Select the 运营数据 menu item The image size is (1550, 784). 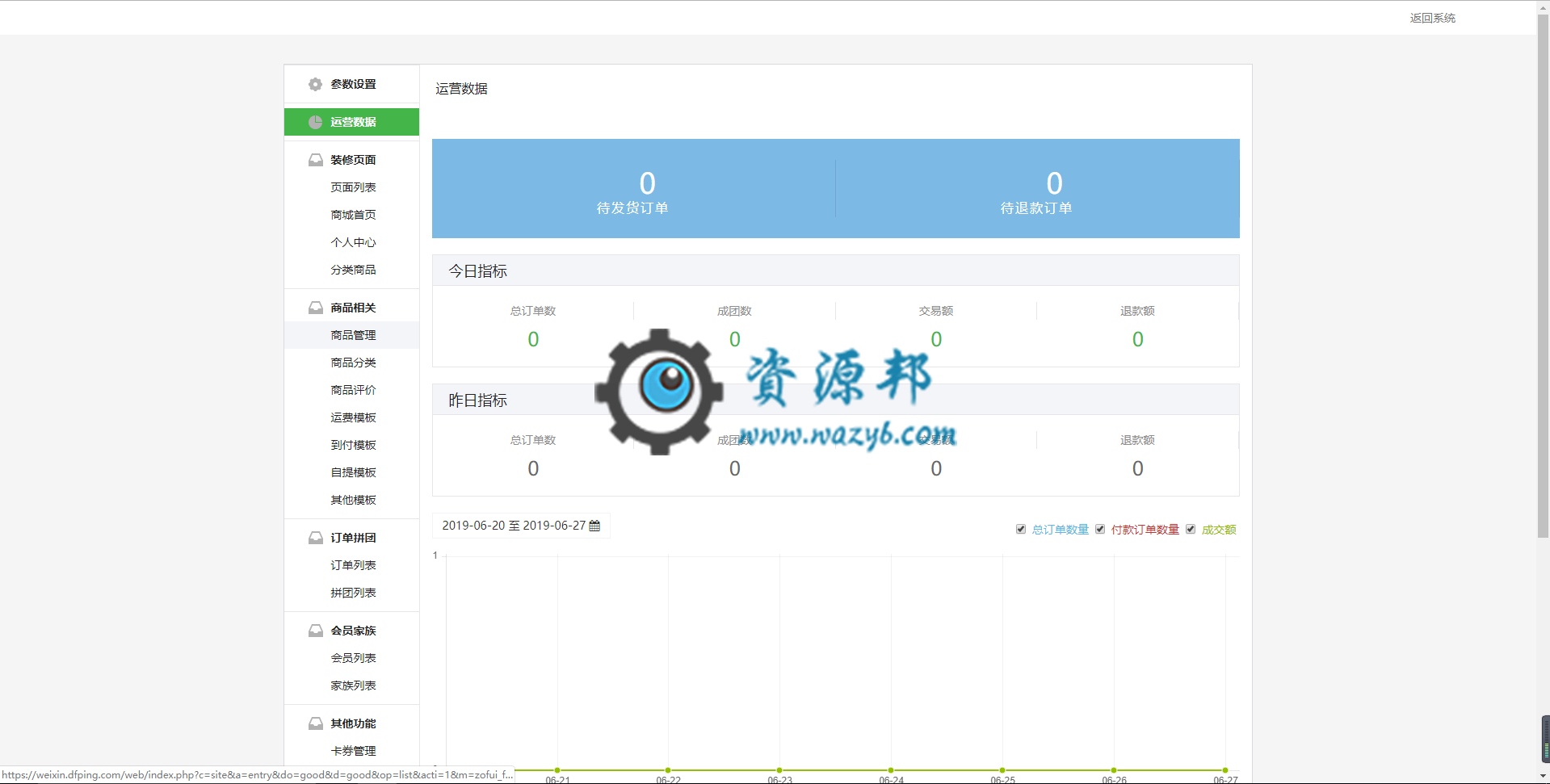pos(351,122)
